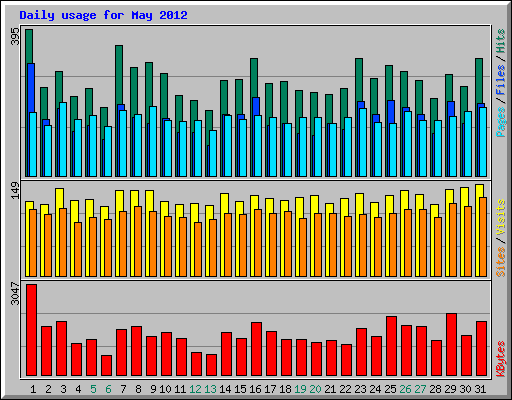The image size is (512, 400).
Task: Click day 31 on the x-axis
Action: (480, 389)
